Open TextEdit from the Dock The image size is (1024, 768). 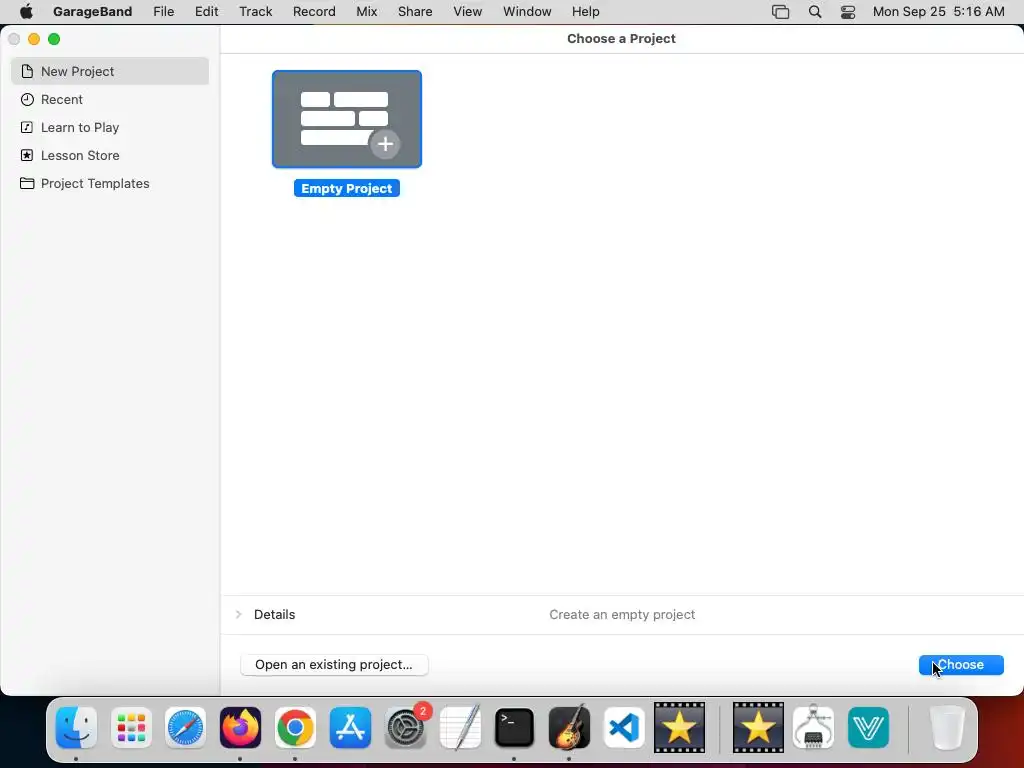(x=460, y=728)
